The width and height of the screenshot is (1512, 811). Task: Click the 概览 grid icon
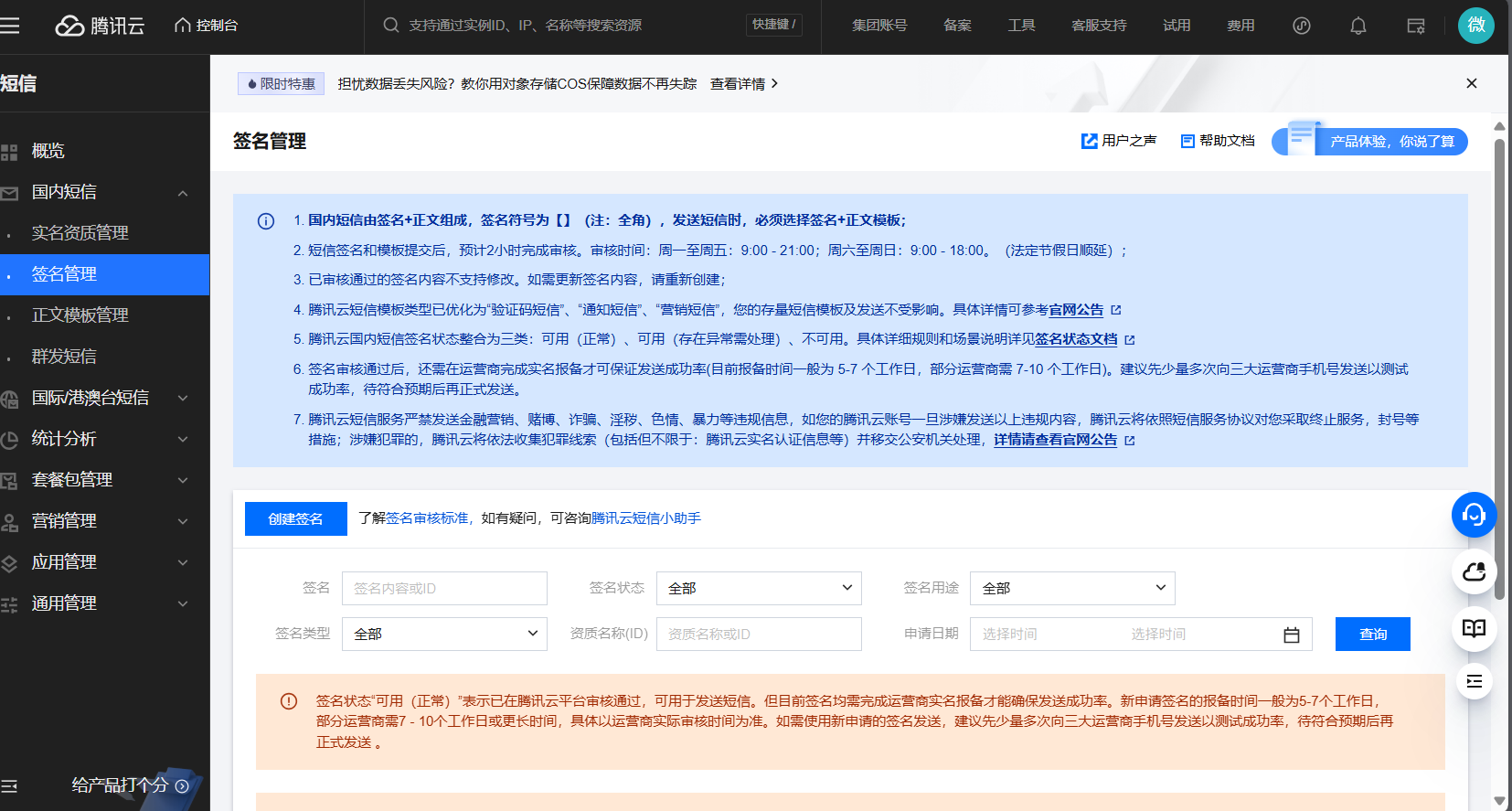9,152
